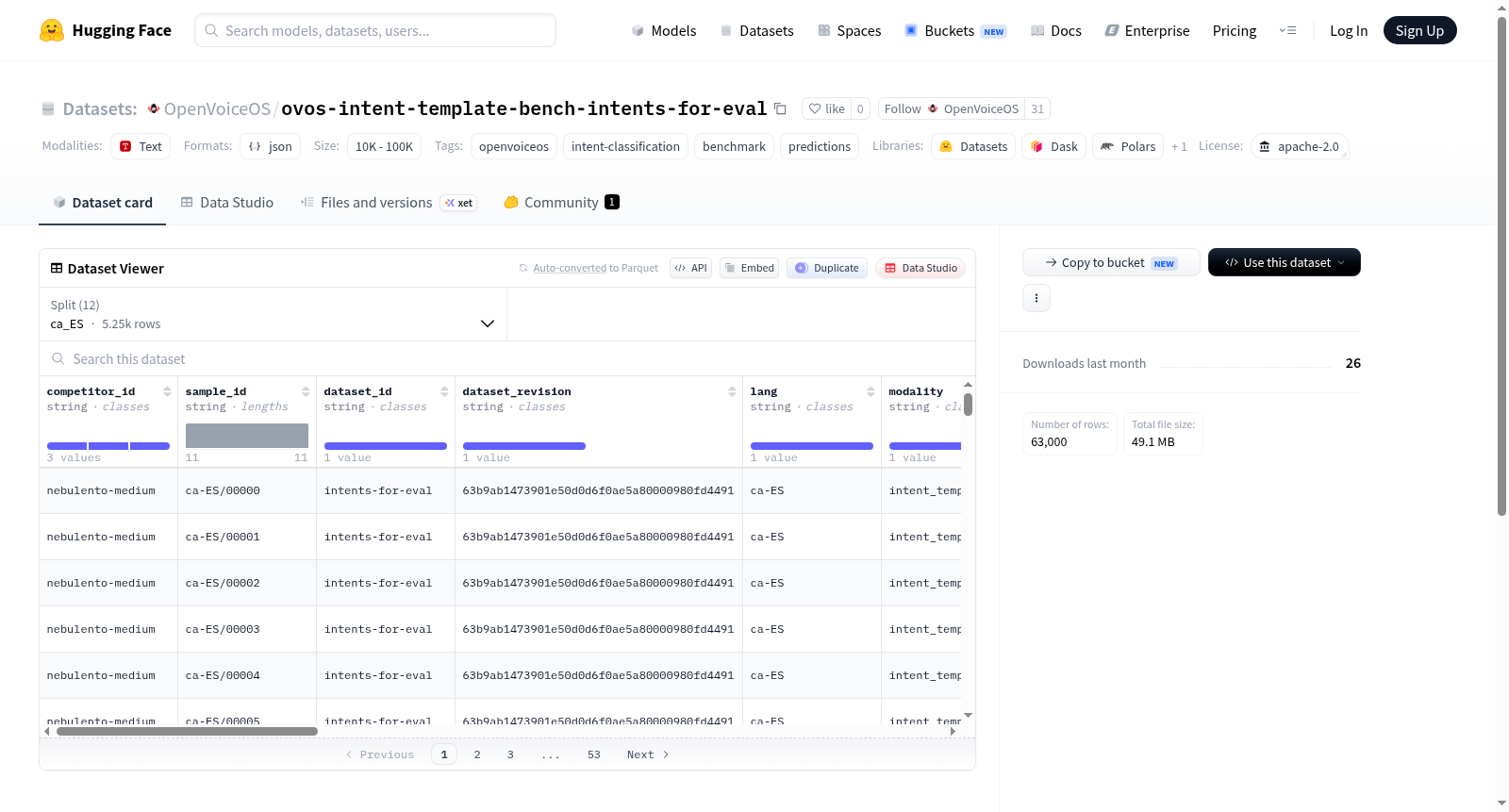Open the Files and versions tab

[389, 202]
